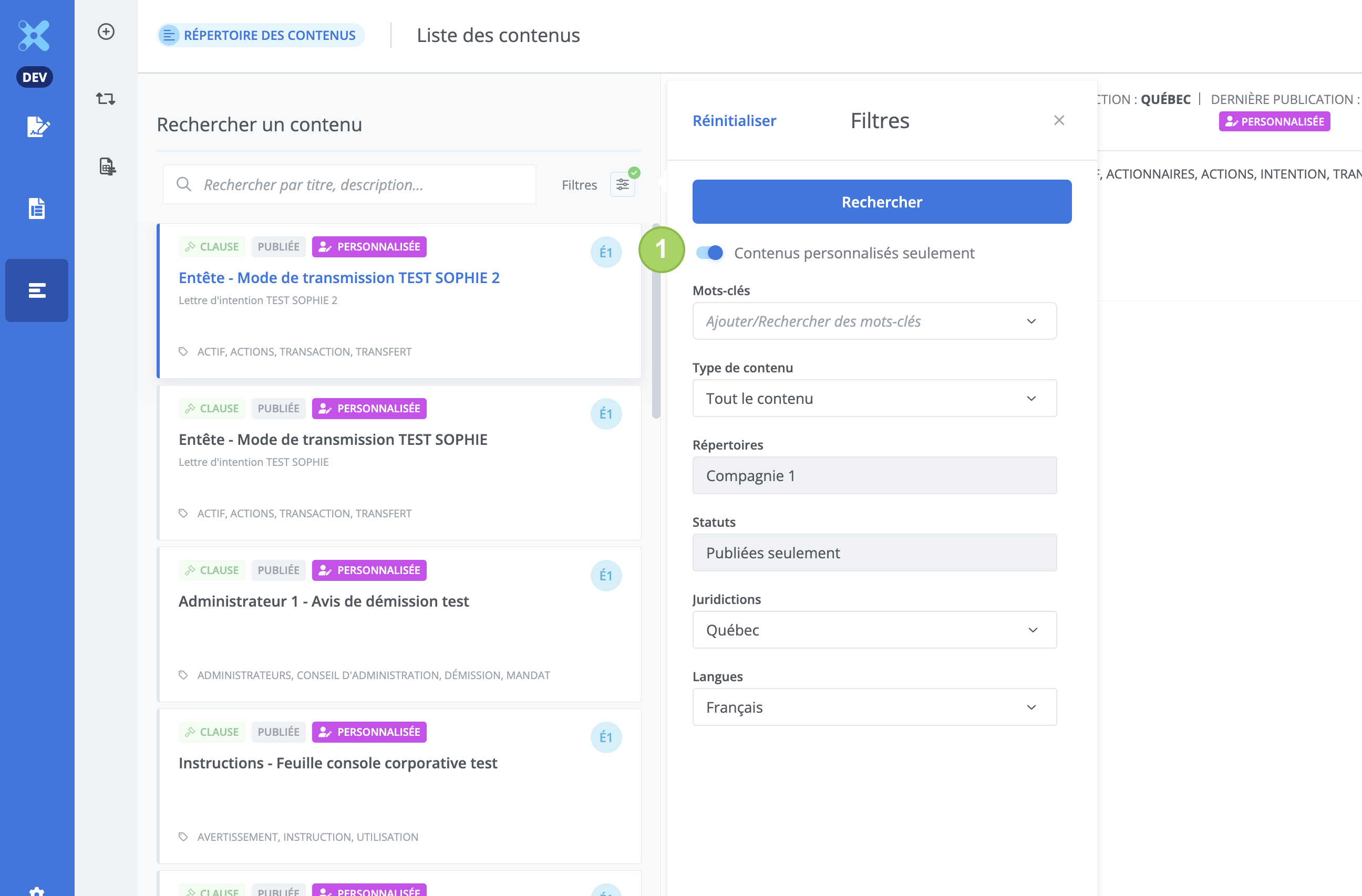Click the É1 badge on first clause card

point(606,252)
